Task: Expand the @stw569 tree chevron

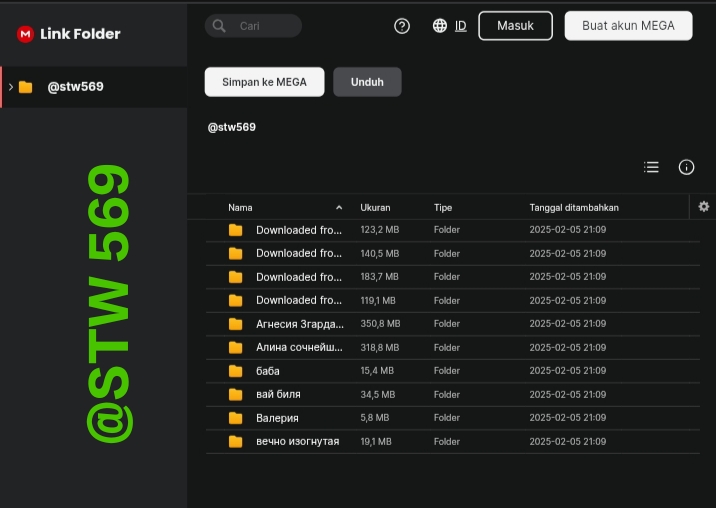Action: (x=11, y=87)
